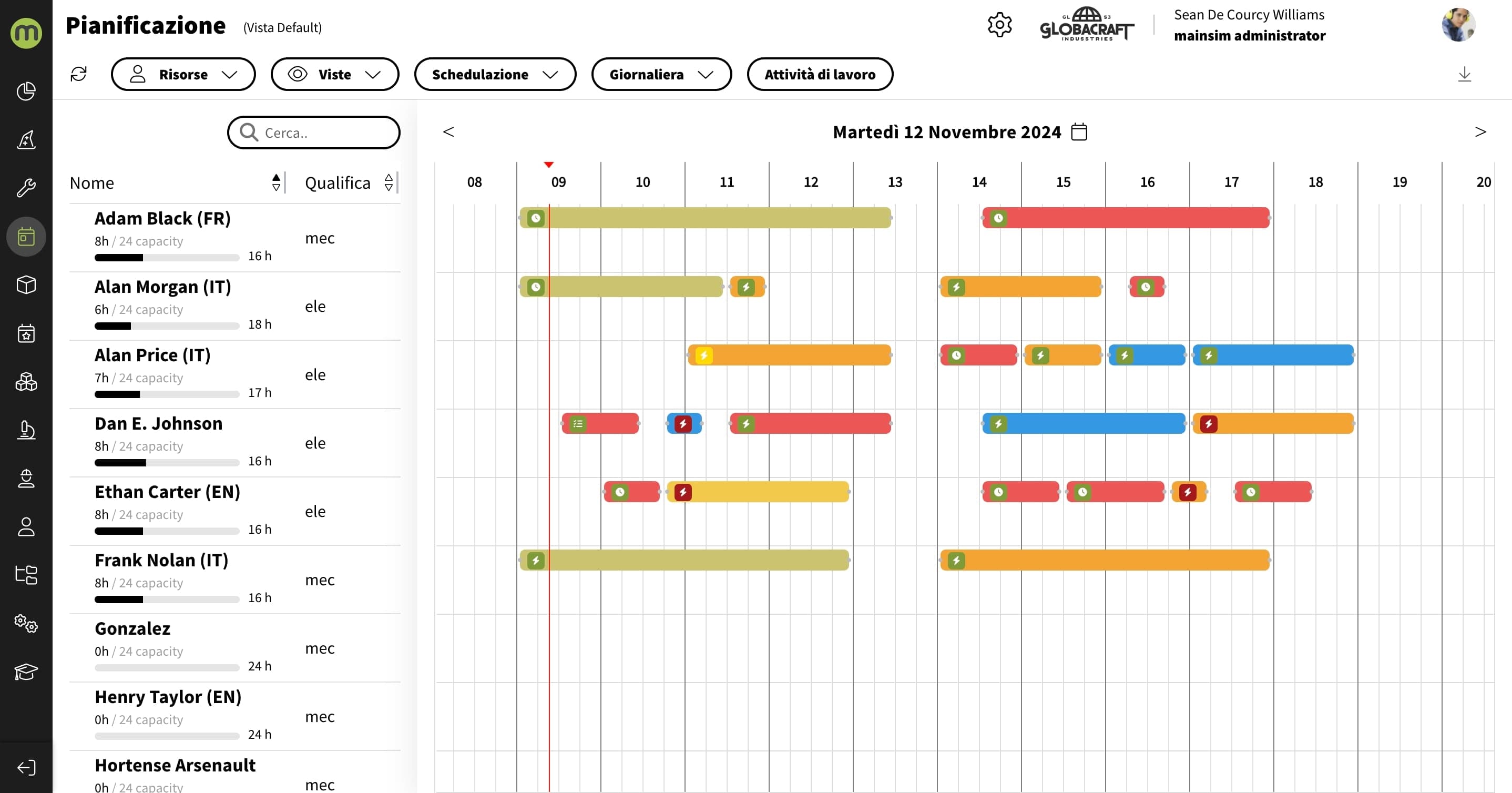This screenshot has width=1512, height=793.
Task: Open Alan Price's long blue evening task
Action: click(x=1273, y=354)
